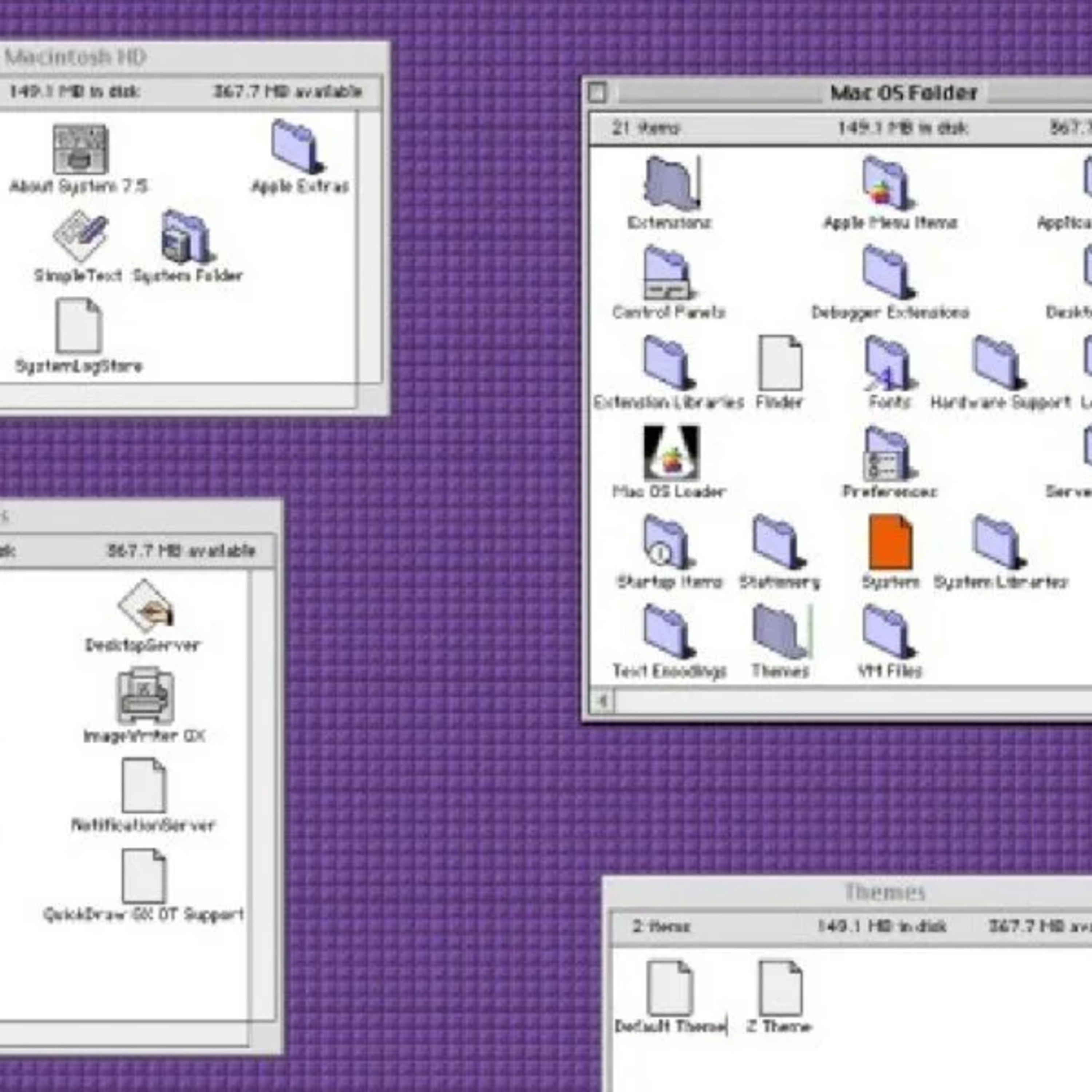This screenshot has width=1092, height=1092.
Task: Open the About System 7.5 icon
Action: (80, 149)
